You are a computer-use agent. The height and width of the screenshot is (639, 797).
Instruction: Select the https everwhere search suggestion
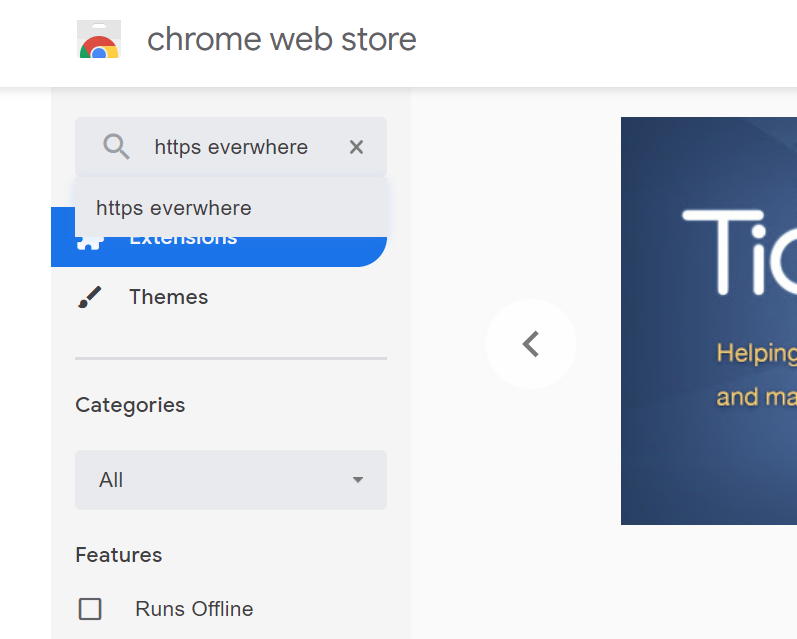(x=231, y=208)
